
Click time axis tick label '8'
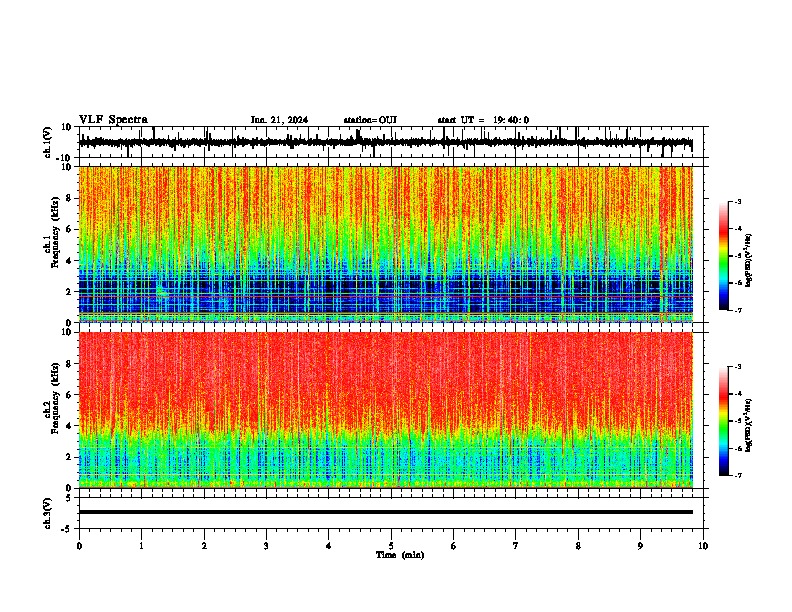pyautogui.click(x=578, y=546)
